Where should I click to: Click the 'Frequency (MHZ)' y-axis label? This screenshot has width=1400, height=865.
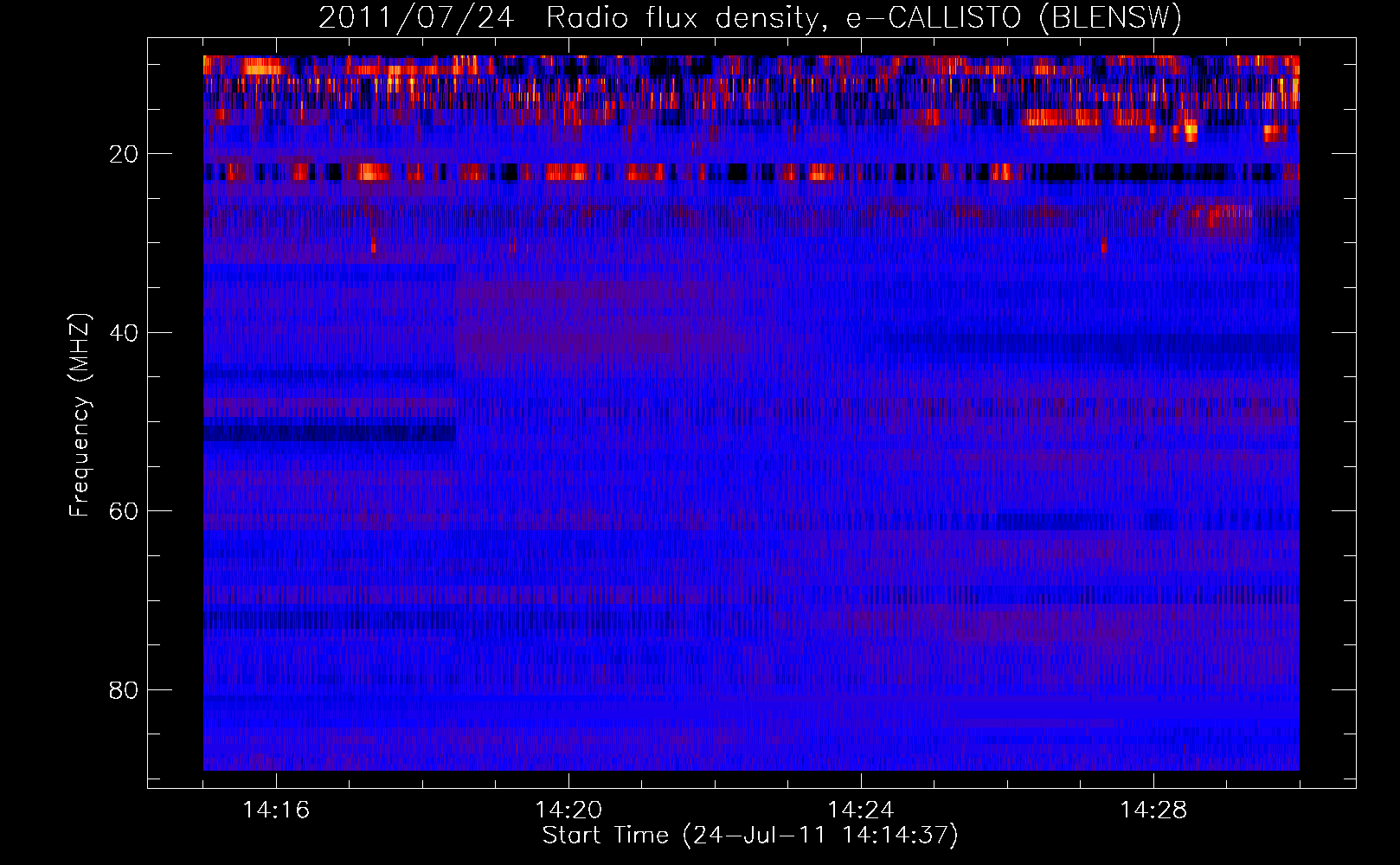coord(80,415)
